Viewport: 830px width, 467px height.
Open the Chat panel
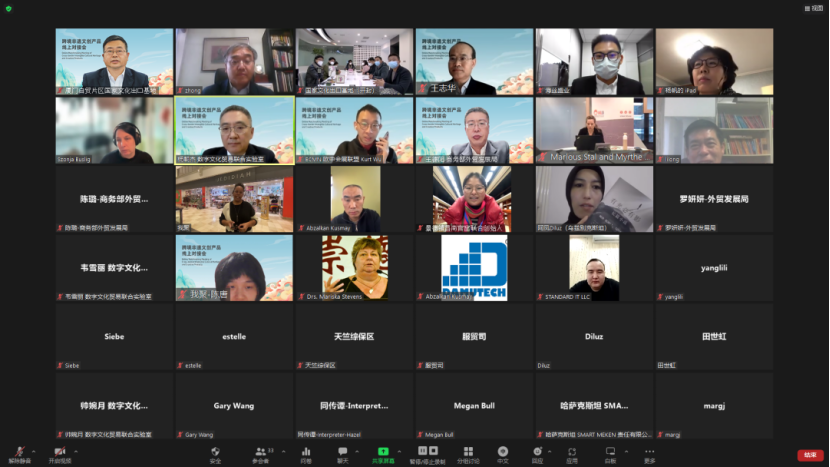tap(342, 454)
